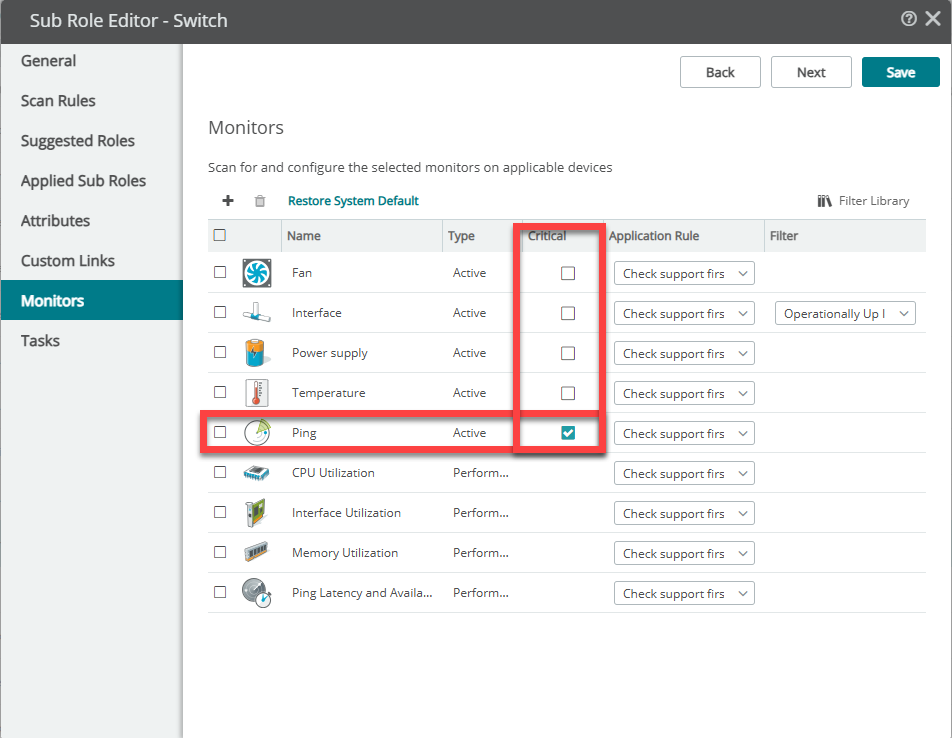Image resolution: width=952 pixels, height=738 pixels.
Task: Open Application Rule dropdown for Memory Utilization
Action: tap(684, 554)
